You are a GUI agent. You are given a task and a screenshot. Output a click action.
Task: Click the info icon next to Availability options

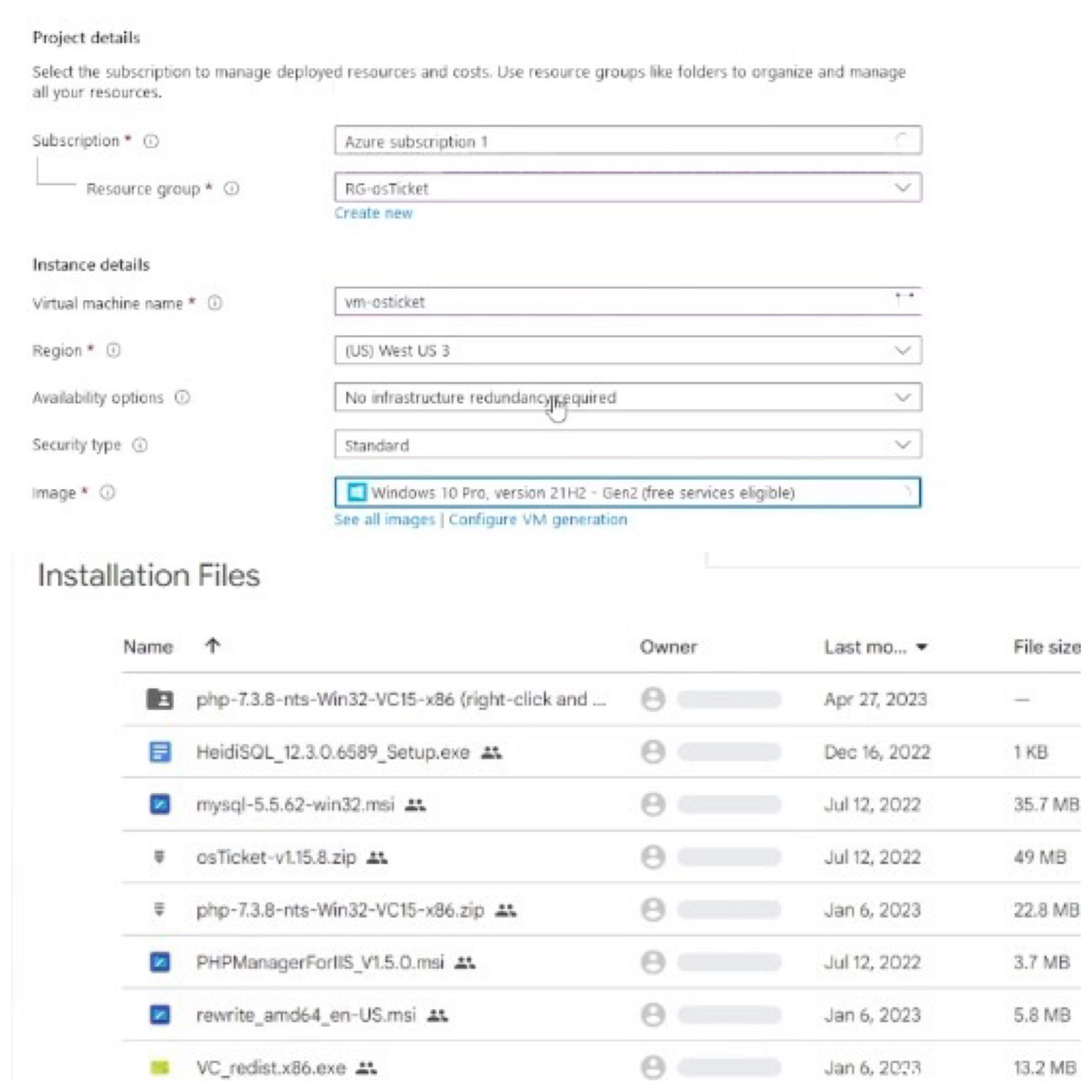(x=182, y=398)
